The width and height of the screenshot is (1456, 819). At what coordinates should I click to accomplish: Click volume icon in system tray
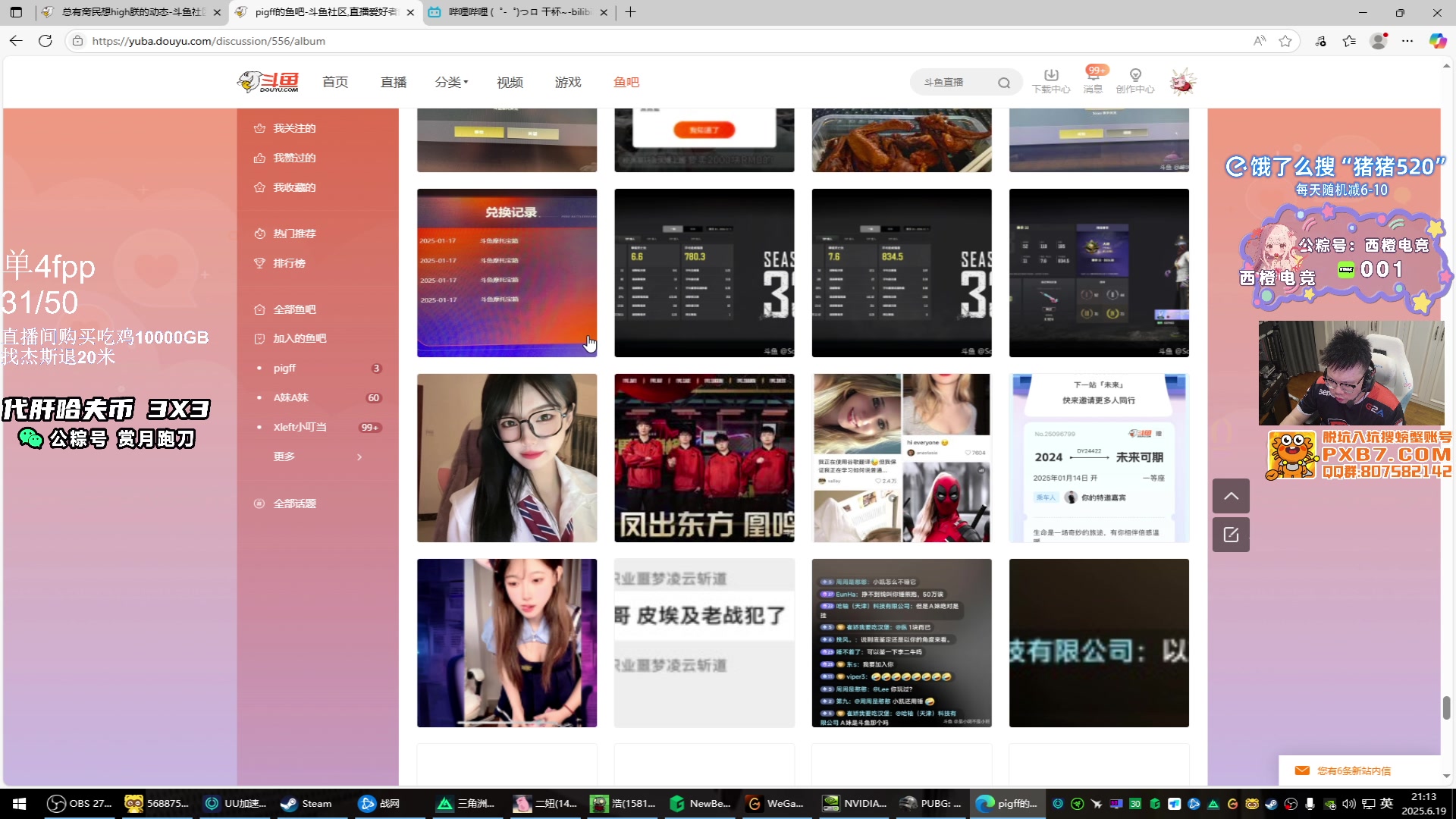coord(1349,804)
